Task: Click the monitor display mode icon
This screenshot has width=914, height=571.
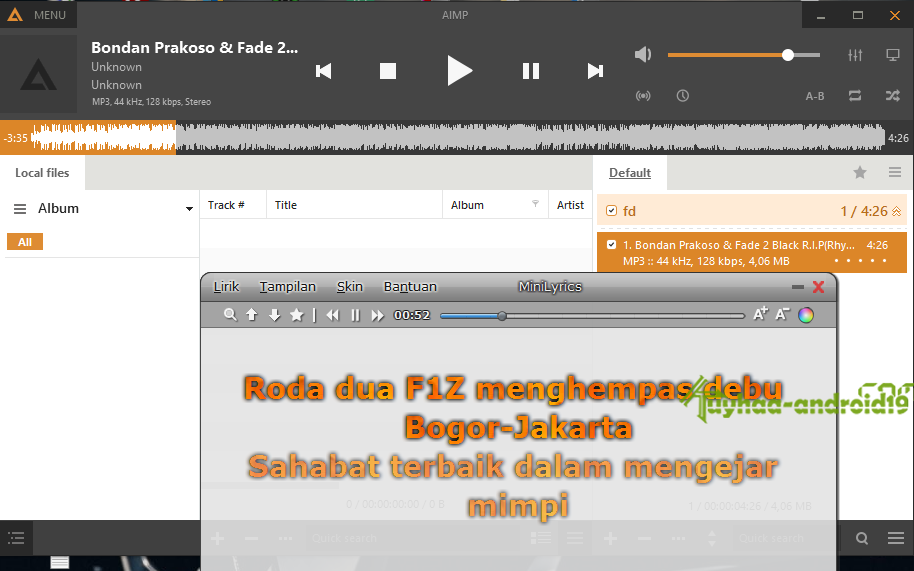Action: 892,55
